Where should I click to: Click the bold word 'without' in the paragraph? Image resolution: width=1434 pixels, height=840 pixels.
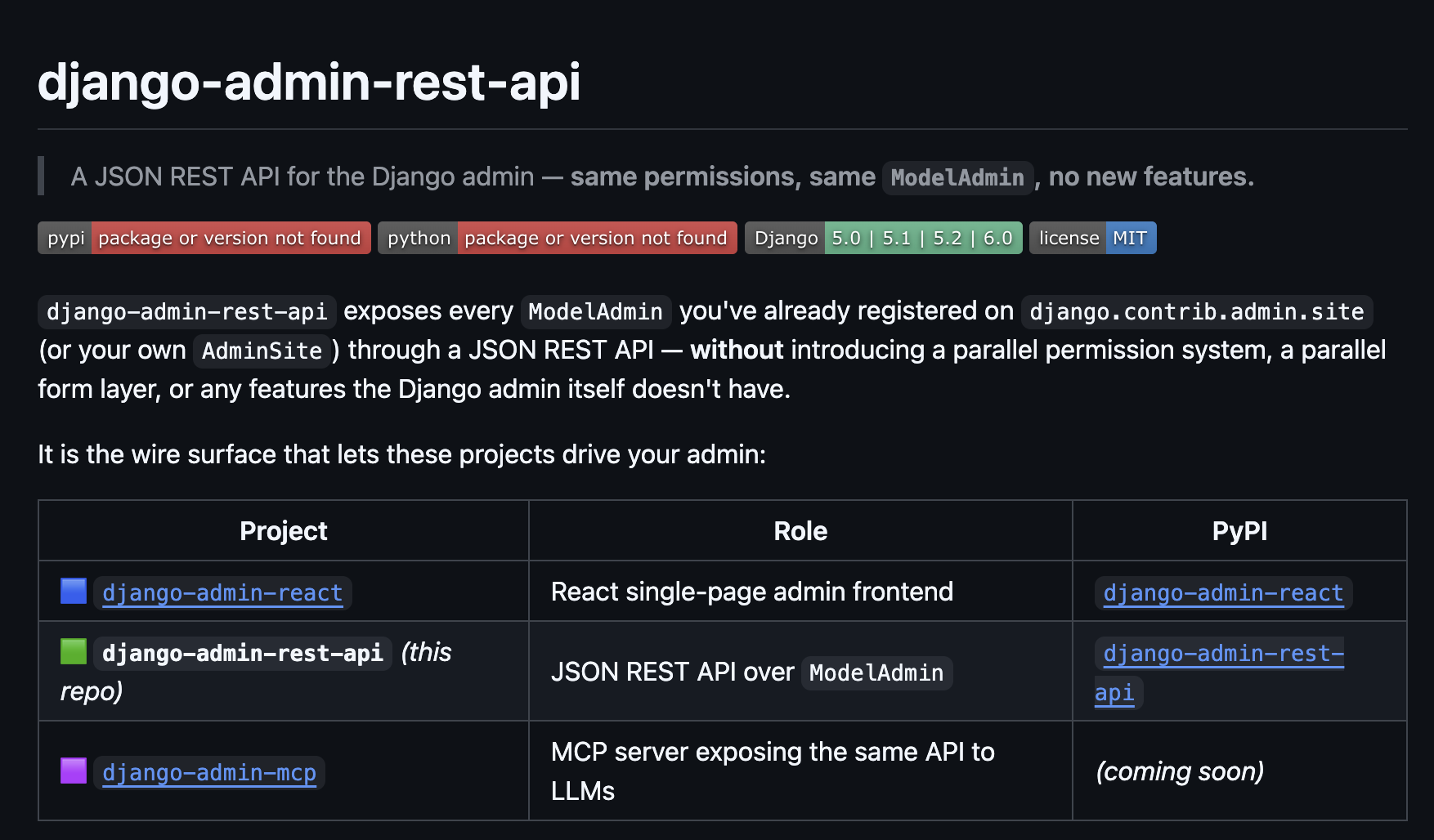[737, 350]
